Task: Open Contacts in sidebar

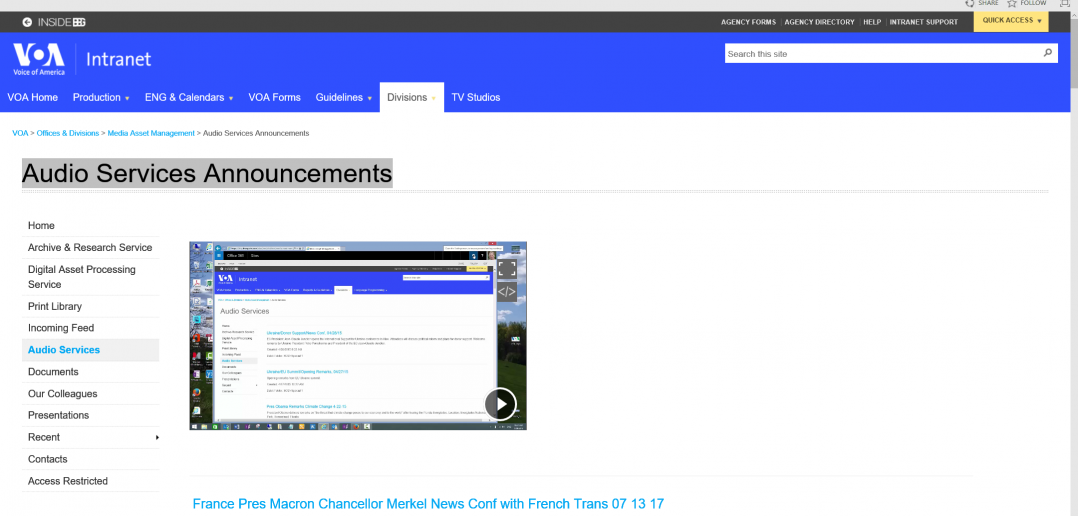Action: (90, 459)
